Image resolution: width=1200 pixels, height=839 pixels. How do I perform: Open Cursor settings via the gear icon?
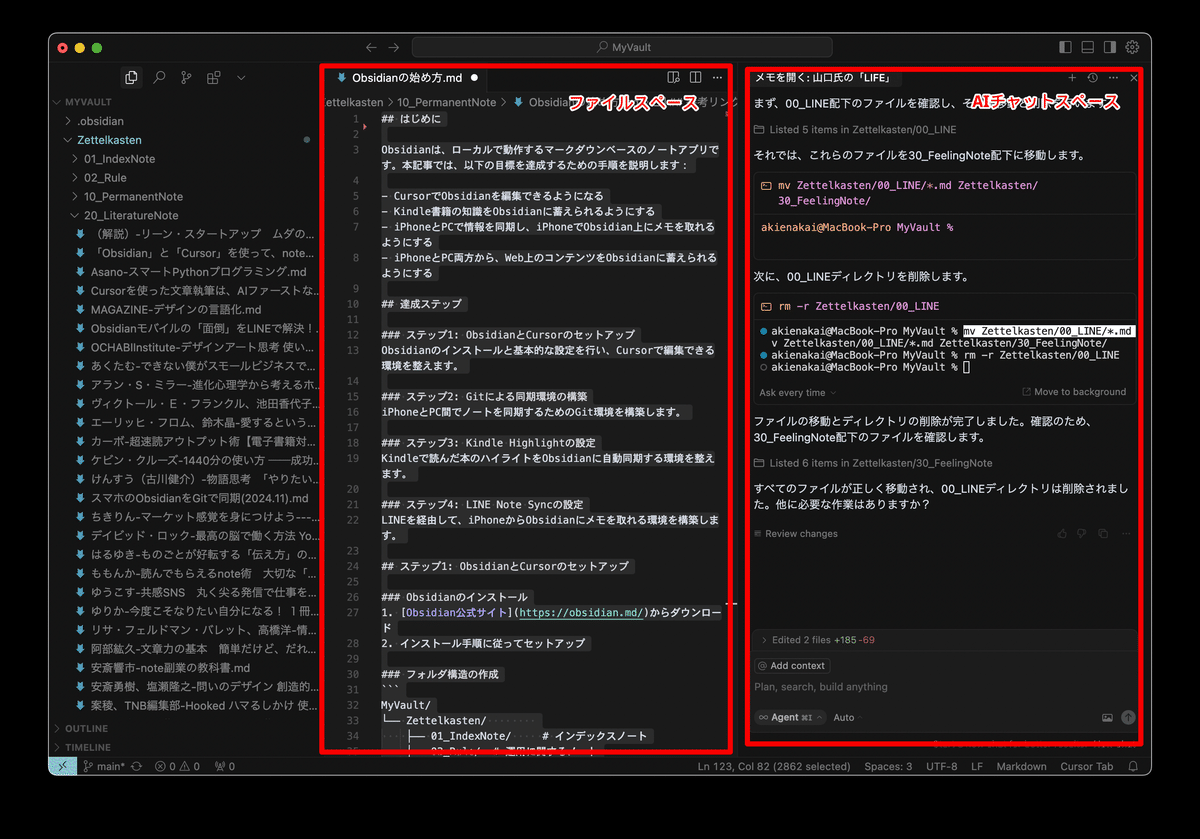(1133, 46)
